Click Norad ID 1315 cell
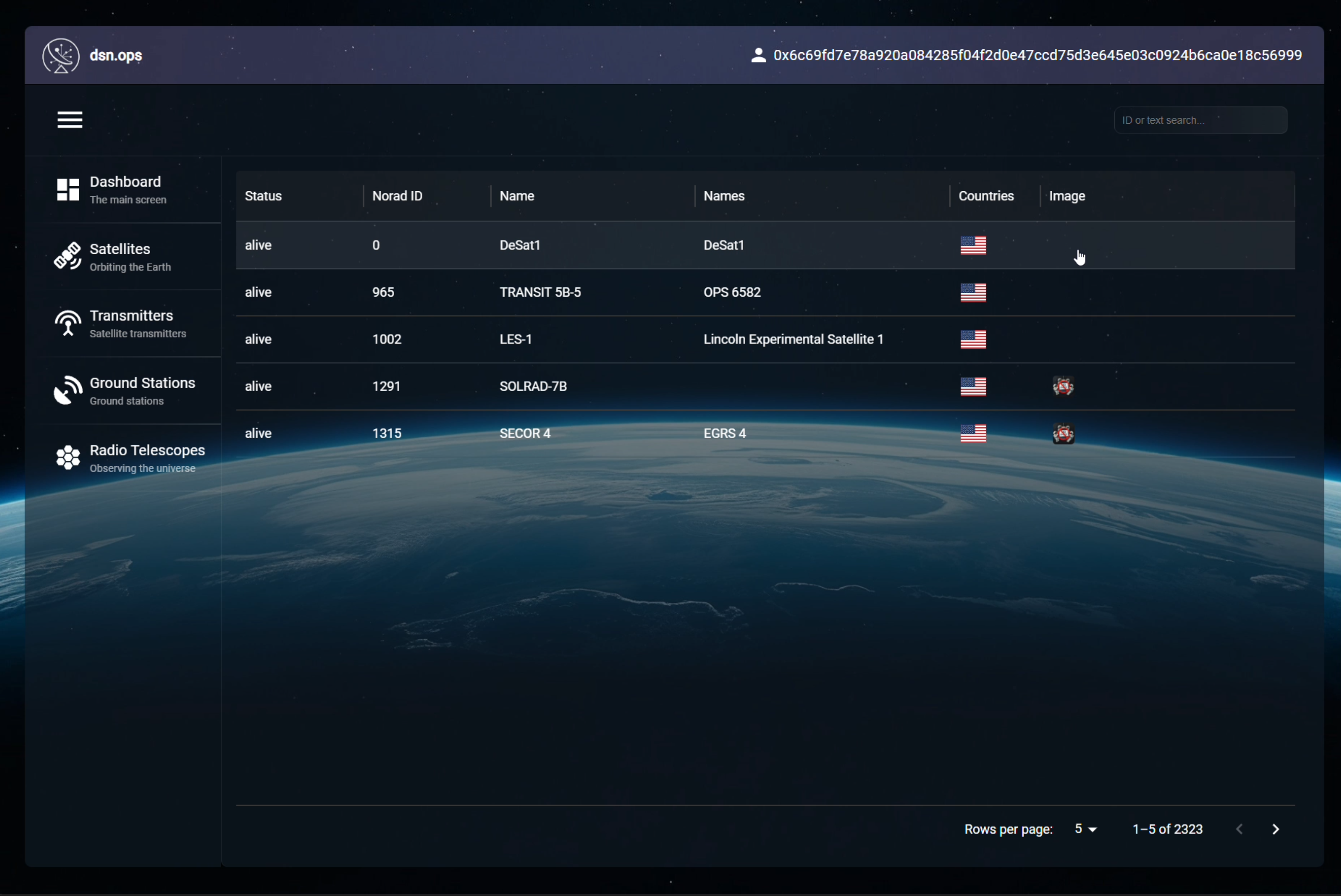Screen dimensions: 1341x896 click(x=387, y=433)
